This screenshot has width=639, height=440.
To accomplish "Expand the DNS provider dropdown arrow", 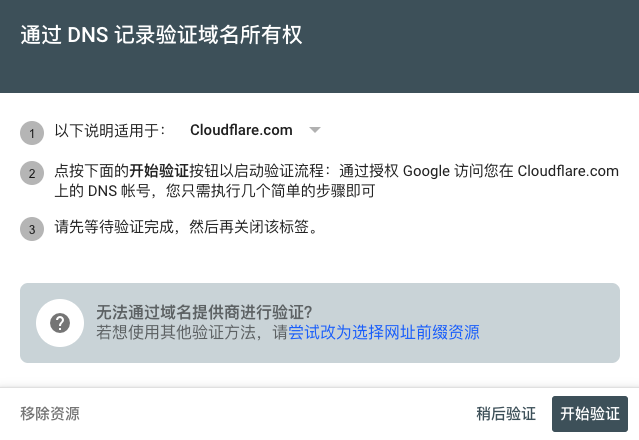I will pos(315,130).
